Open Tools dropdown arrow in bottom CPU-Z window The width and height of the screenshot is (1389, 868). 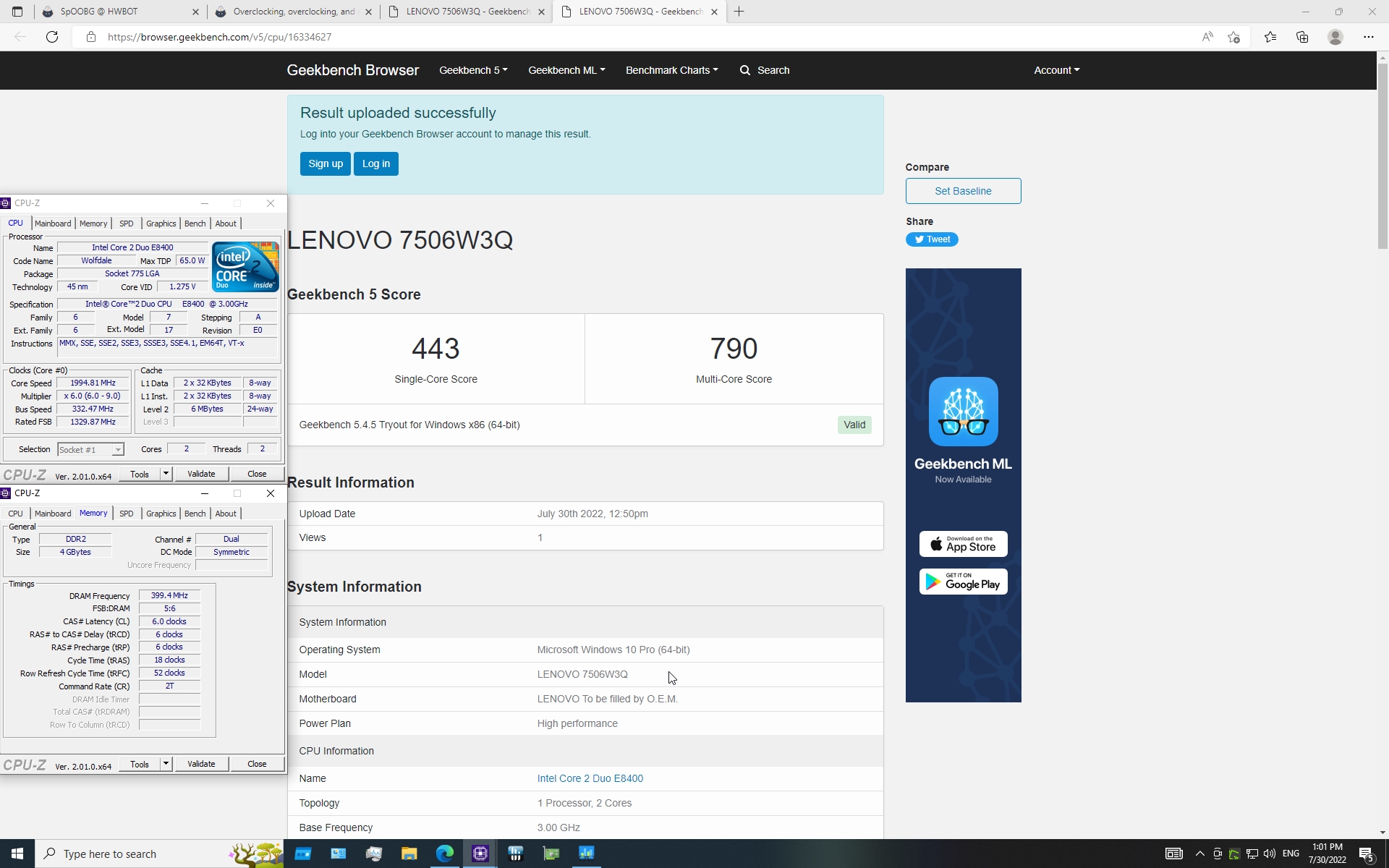[x=166, y=764]
